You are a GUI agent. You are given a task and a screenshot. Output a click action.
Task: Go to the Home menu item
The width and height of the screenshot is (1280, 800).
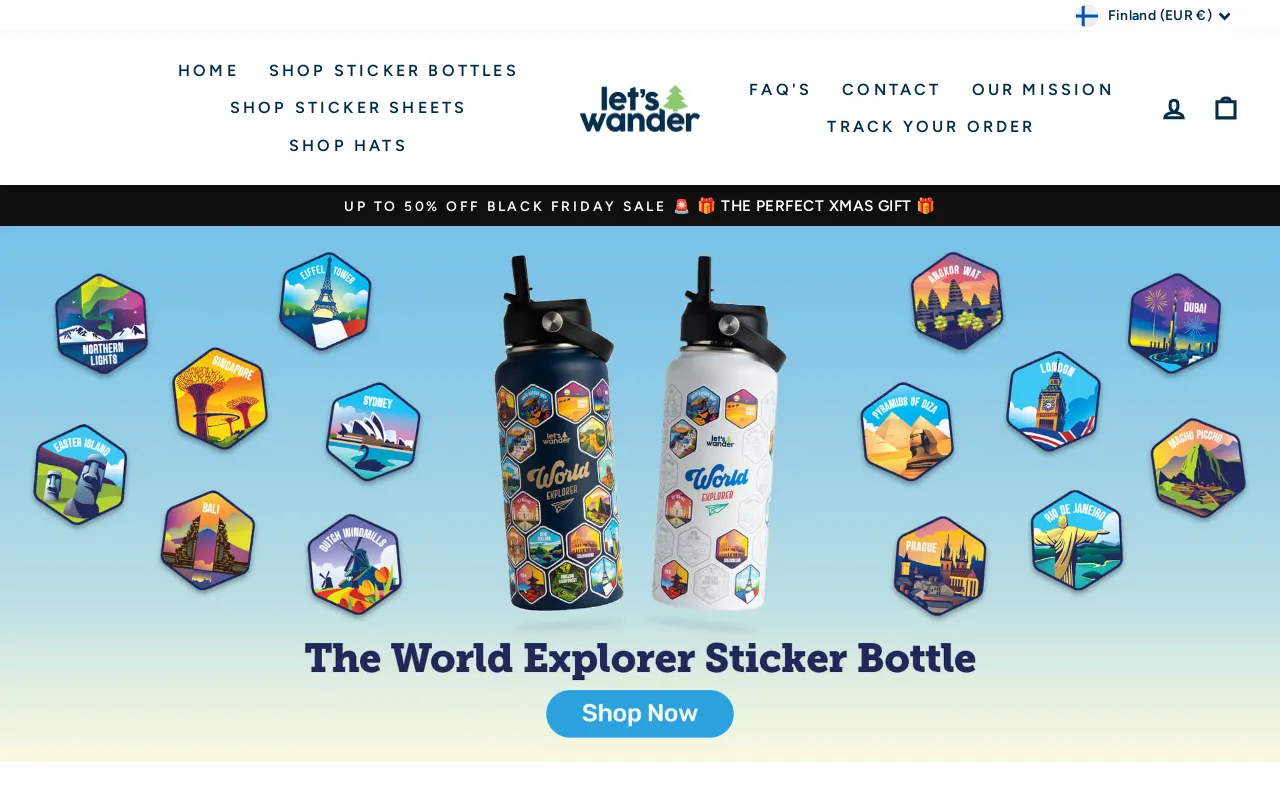[208, 71]
